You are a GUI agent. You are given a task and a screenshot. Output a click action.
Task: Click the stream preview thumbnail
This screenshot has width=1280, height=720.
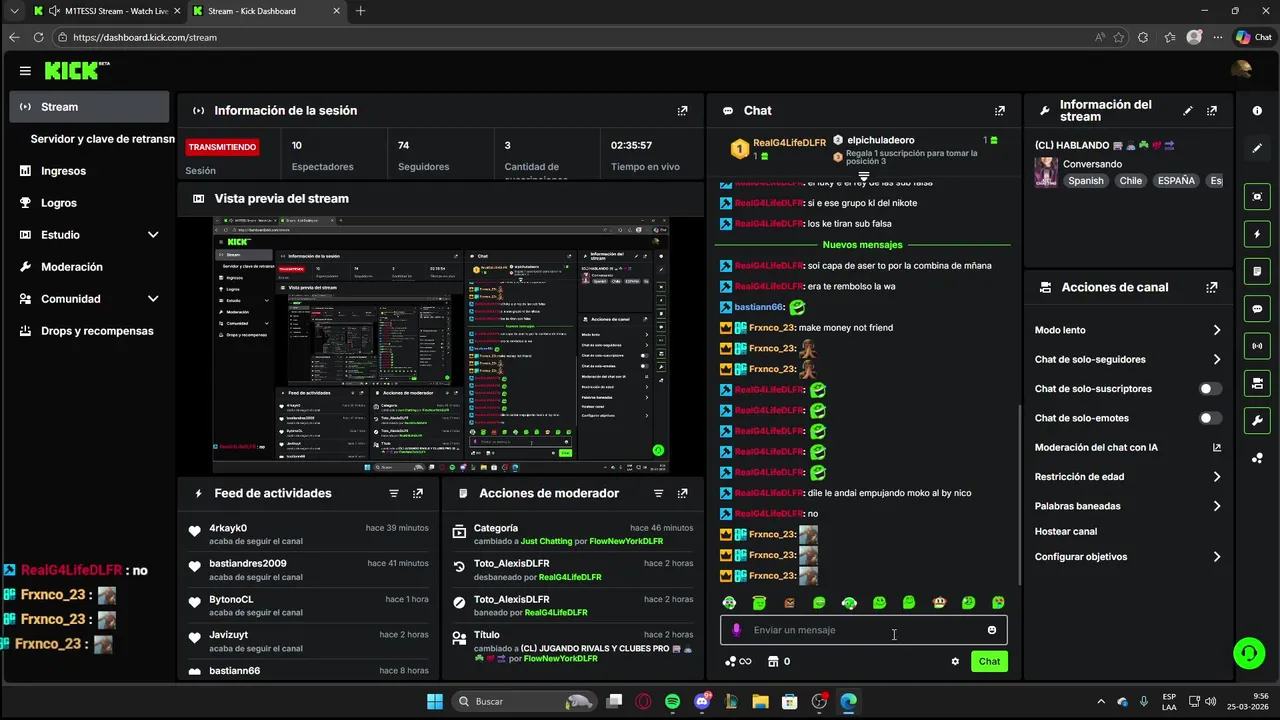click(x=440, y=345)
